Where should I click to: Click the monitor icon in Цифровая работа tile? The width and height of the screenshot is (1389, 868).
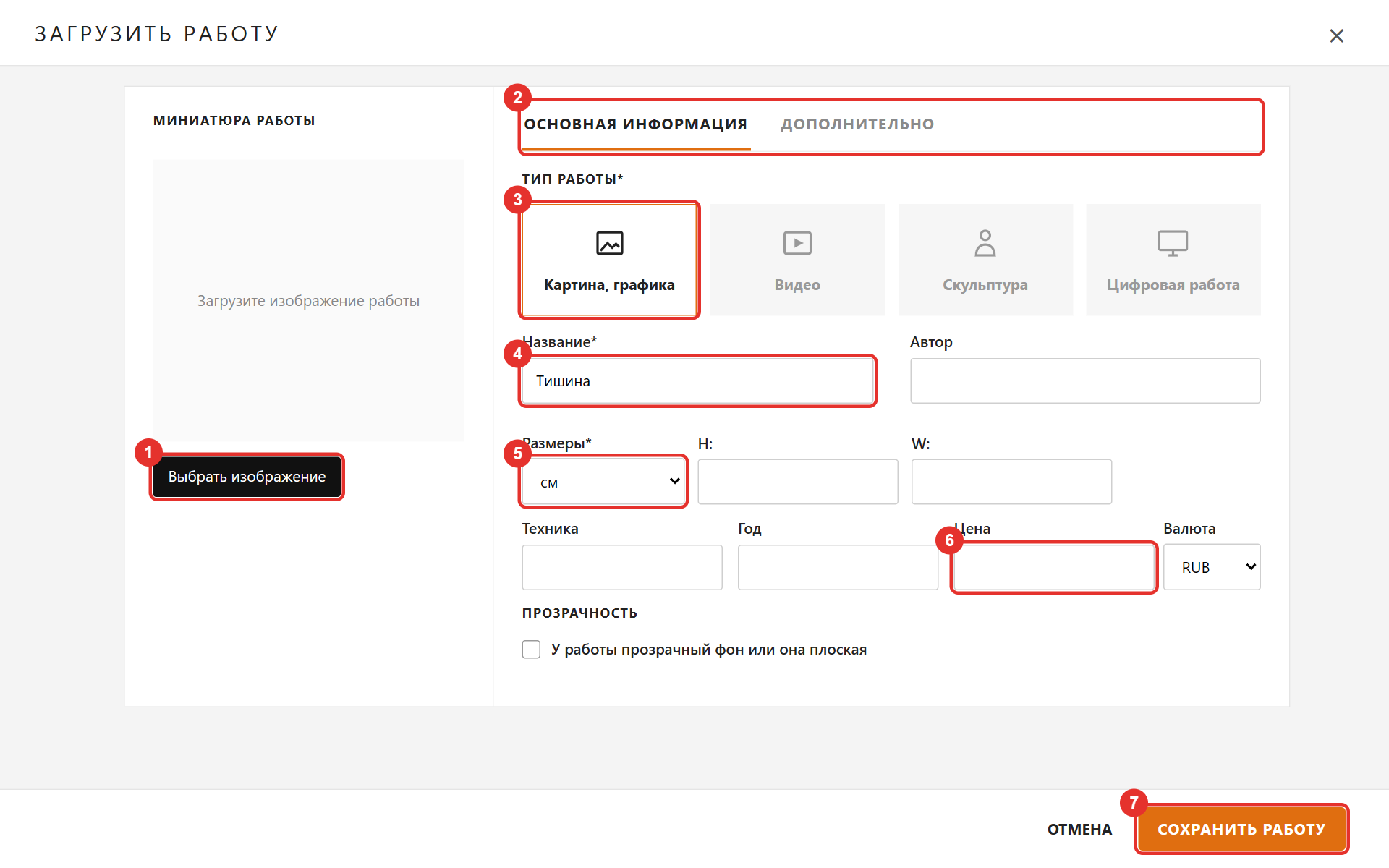pyautogui.click(x=1173, y=243)
